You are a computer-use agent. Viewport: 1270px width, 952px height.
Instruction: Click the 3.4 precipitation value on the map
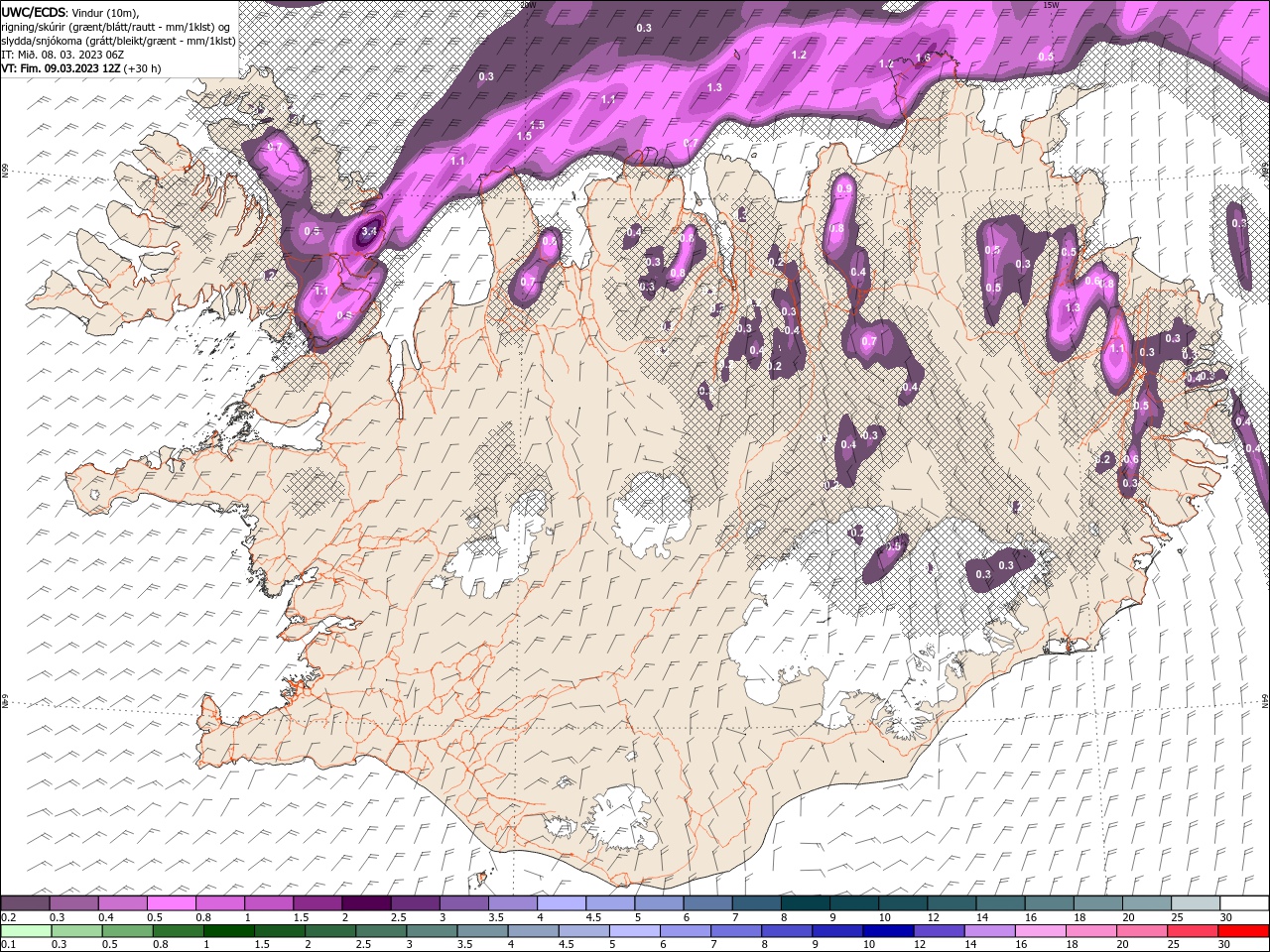click(369, 231)
